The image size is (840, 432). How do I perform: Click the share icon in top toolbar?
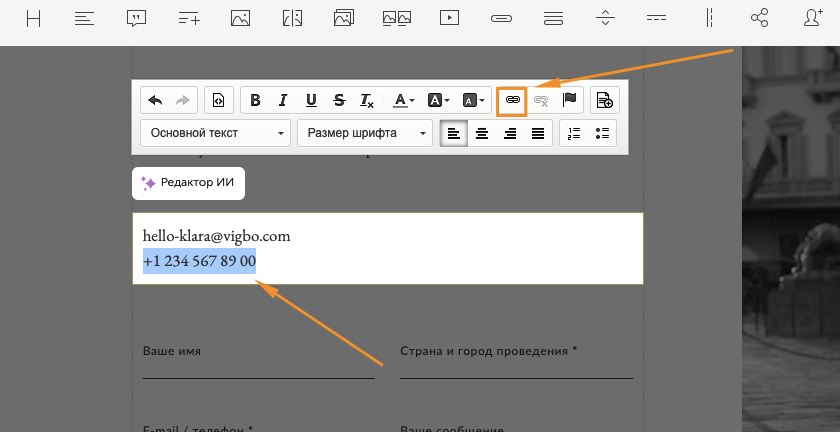click(759, 18)
